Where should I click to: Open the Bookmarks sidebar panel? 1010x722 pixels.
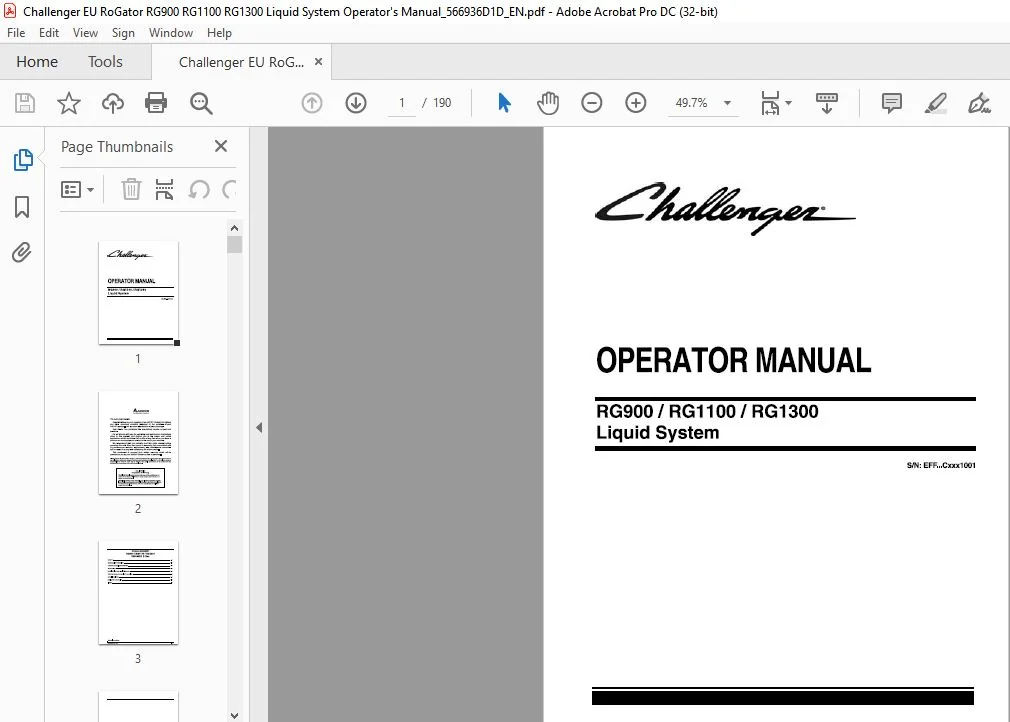coord(22,207)
